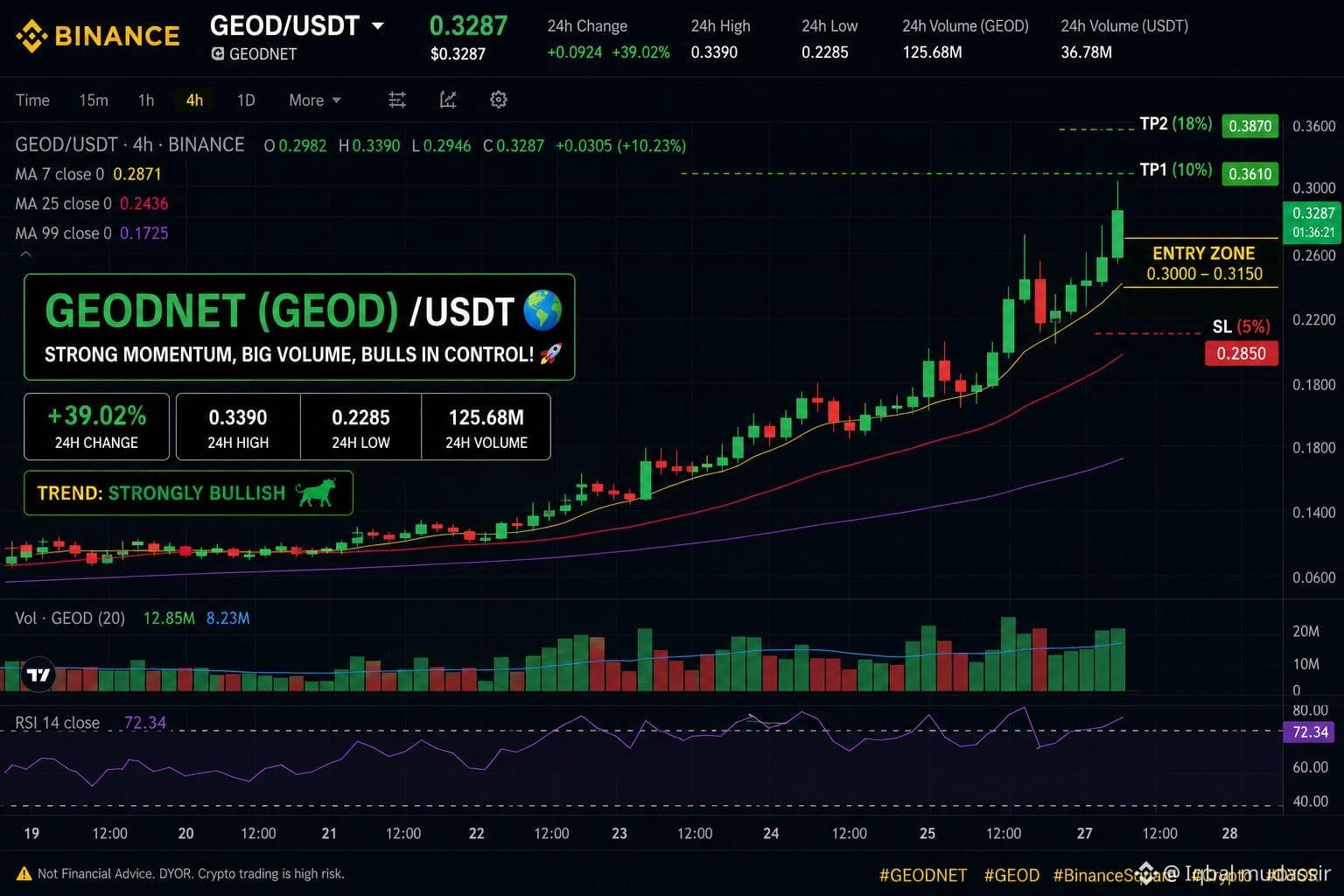Click the warning icon beside Not Financial Advice
Image resolution: width=1344 pixels, height=896 pixels.
coord(24,873)
